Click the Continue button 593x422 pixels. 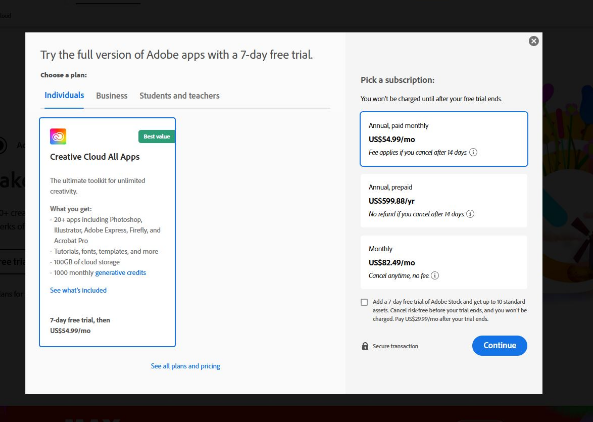[499, 345]
